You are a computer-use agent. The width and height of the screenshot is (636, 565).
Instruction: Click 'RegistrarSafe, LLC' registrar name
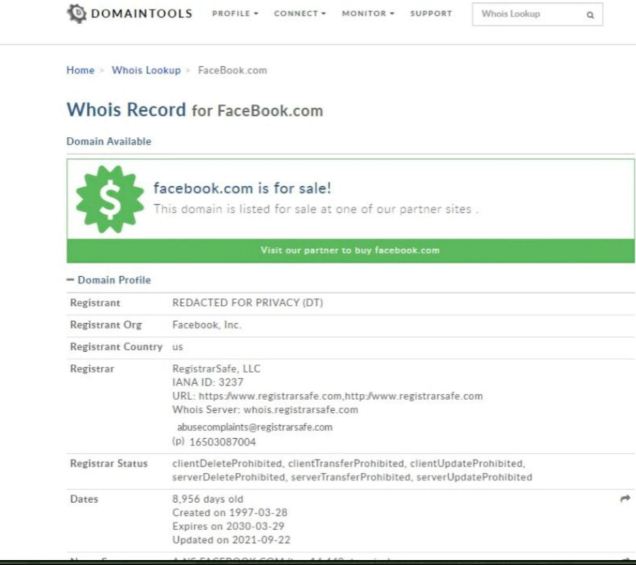point(216,369)
